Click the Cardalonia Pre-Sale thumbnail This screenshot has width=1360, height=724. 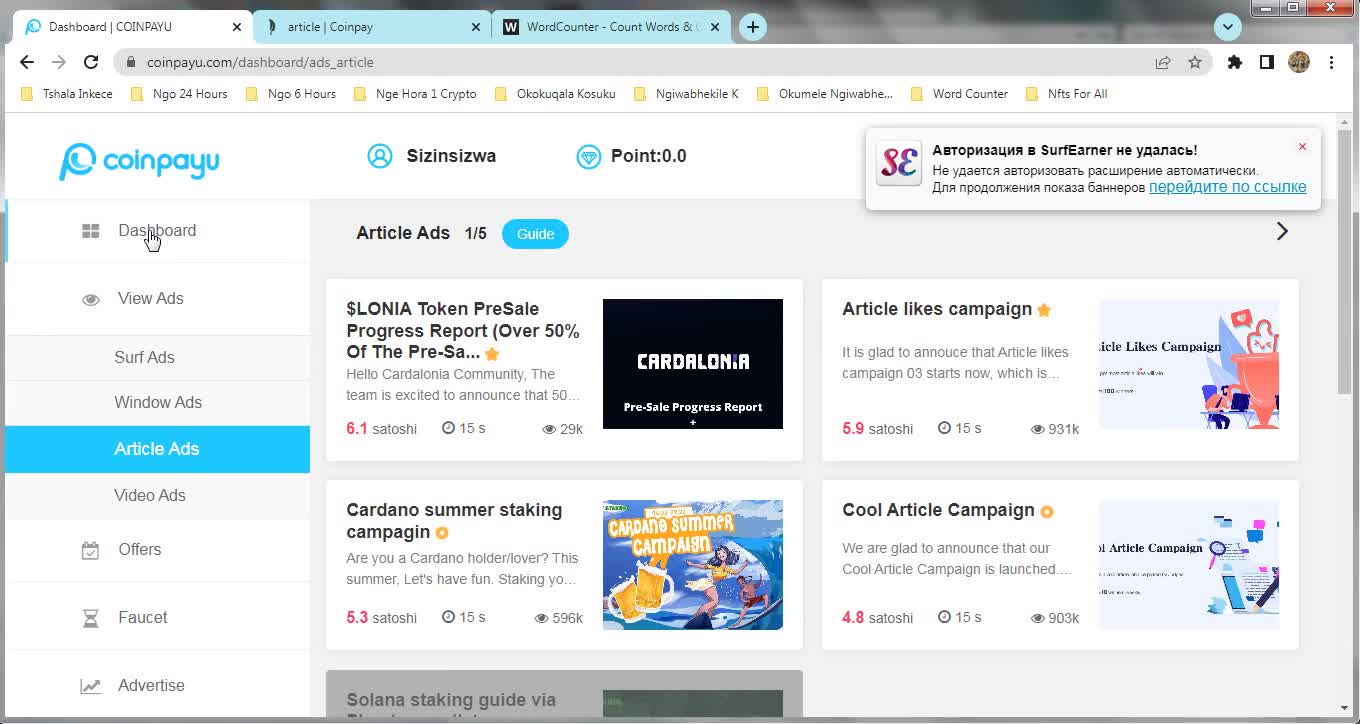click(x=693, y=364)
